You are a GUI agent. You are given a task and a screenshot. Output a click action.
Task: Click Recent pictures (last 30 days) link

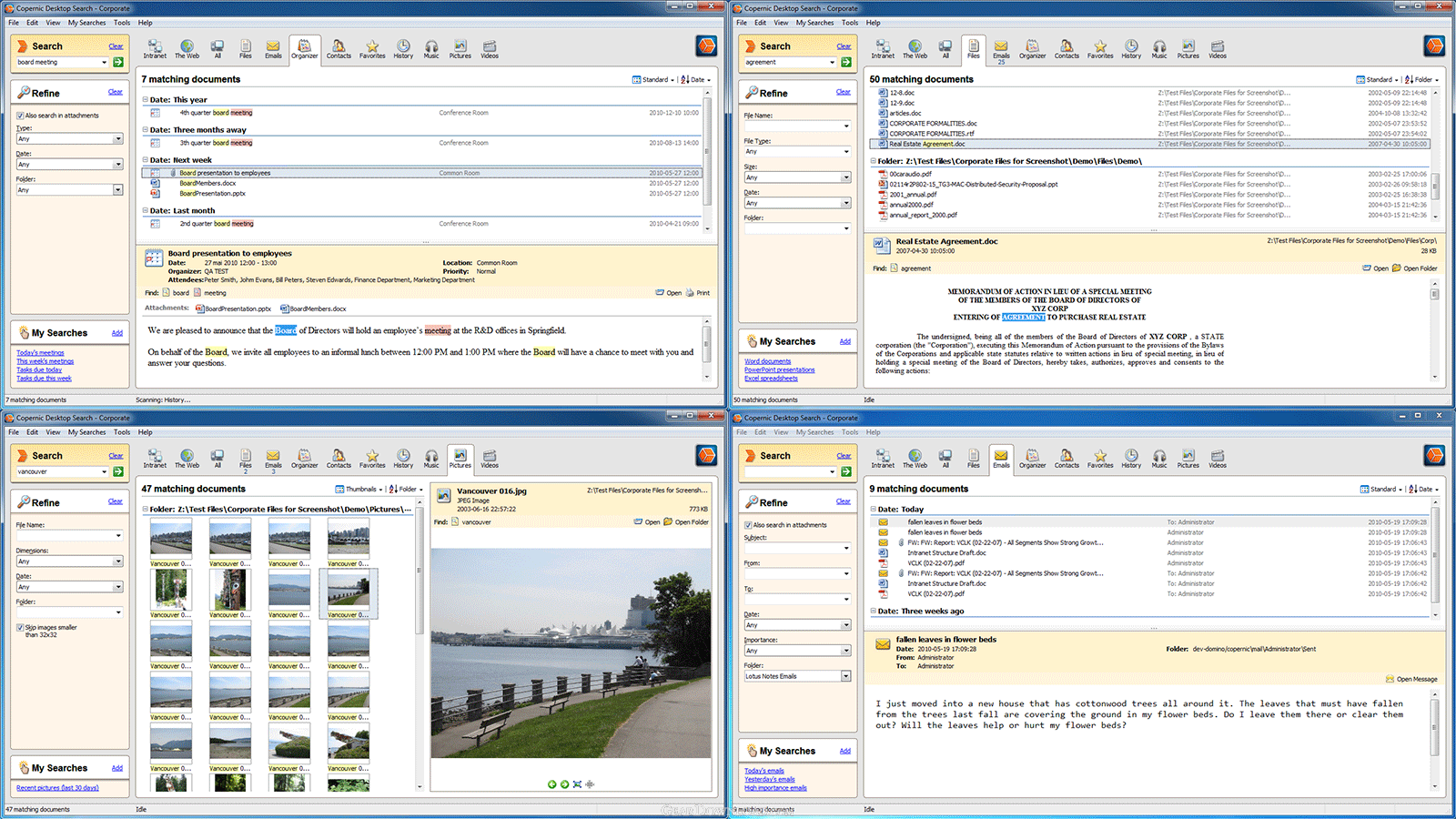point(57,788)
